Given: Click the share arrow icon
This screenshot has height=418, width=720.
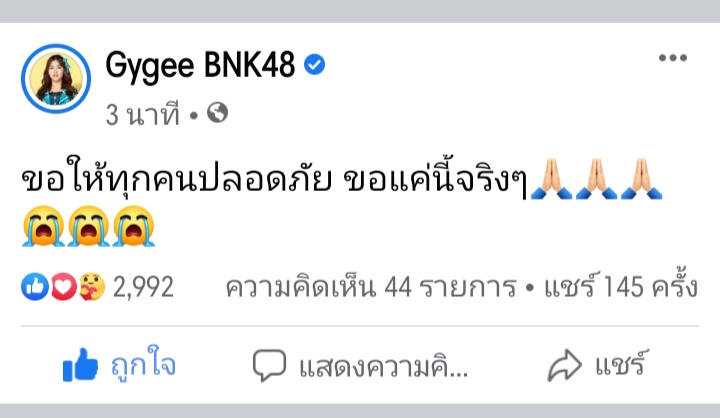Looking at the screenshot, I should click(565, 366).
